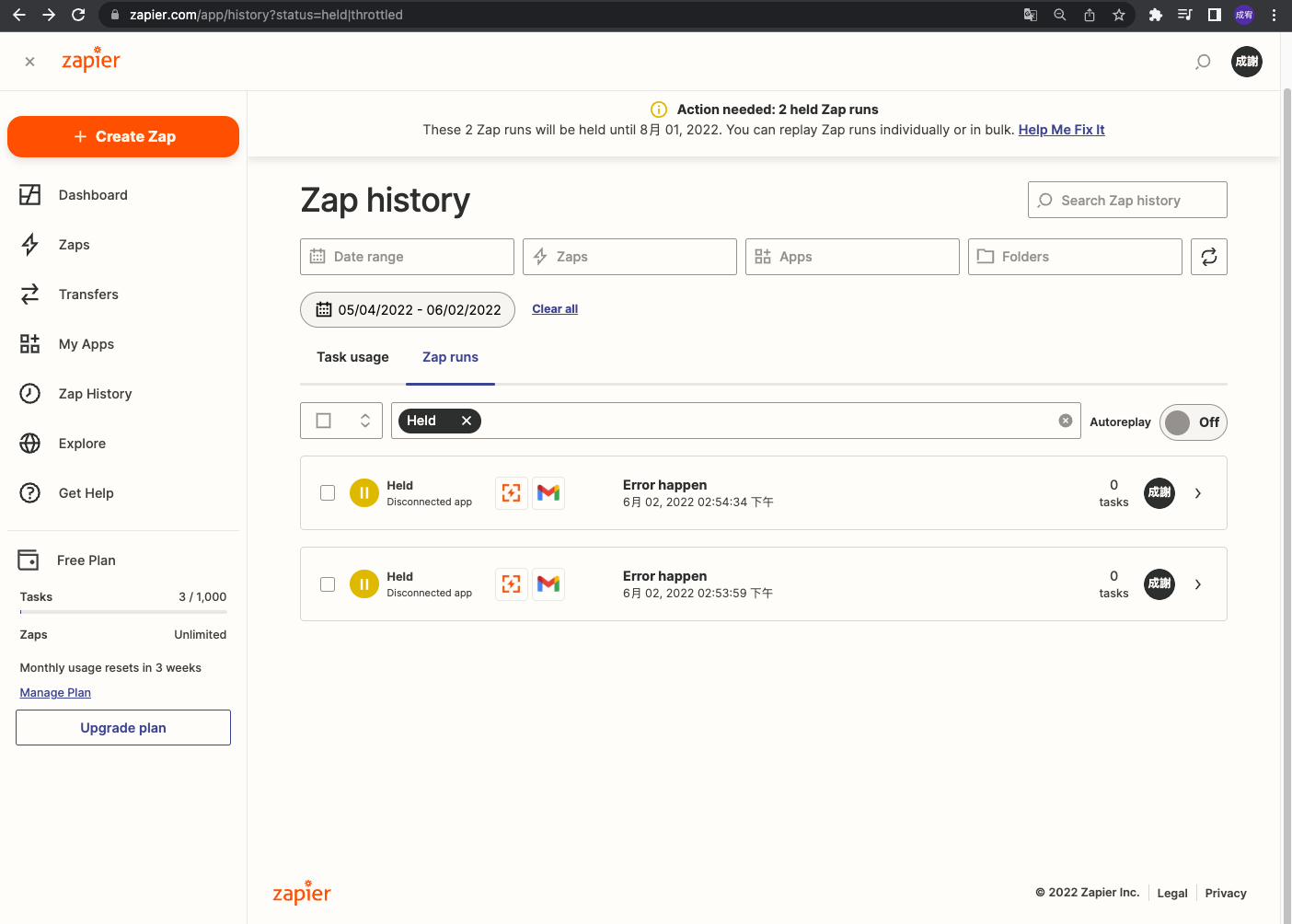Screen dimensions: 1292x924
Task: Click the owner avatar on 02:54:34 run
Action: point(1159,492)
